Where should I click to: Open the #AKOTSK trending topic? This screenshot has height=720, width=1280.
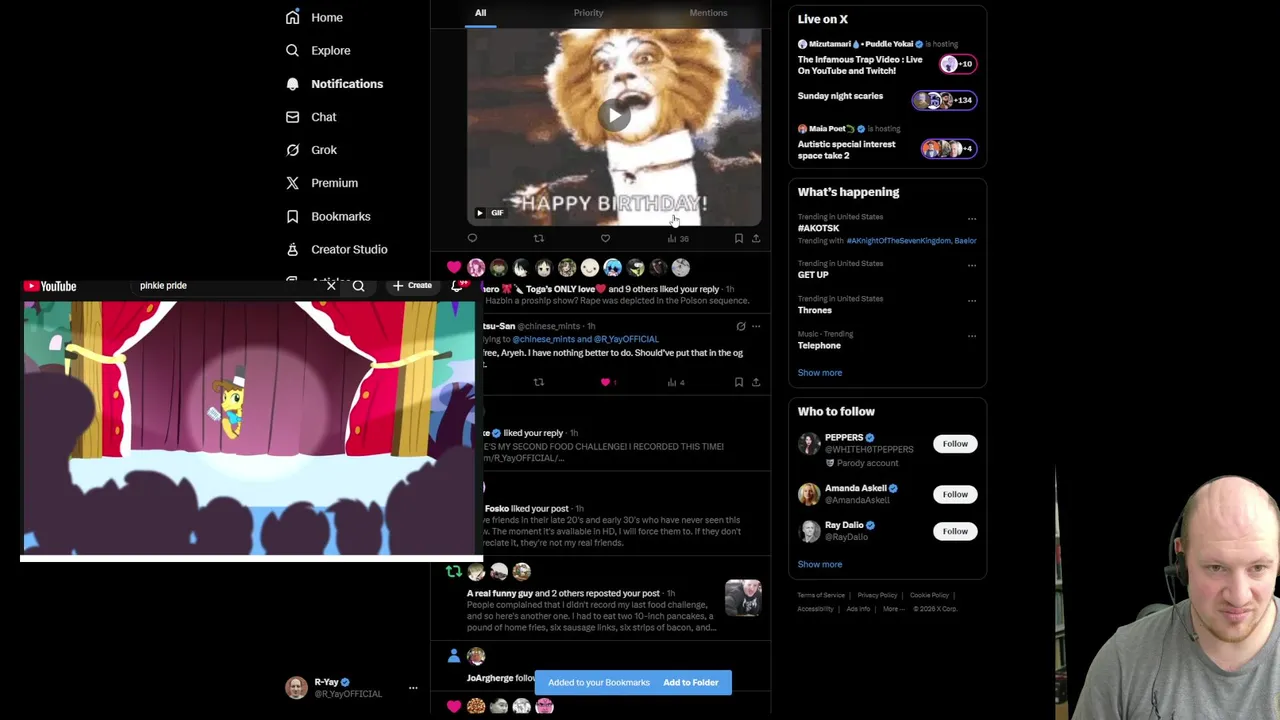tap(818, 228)
